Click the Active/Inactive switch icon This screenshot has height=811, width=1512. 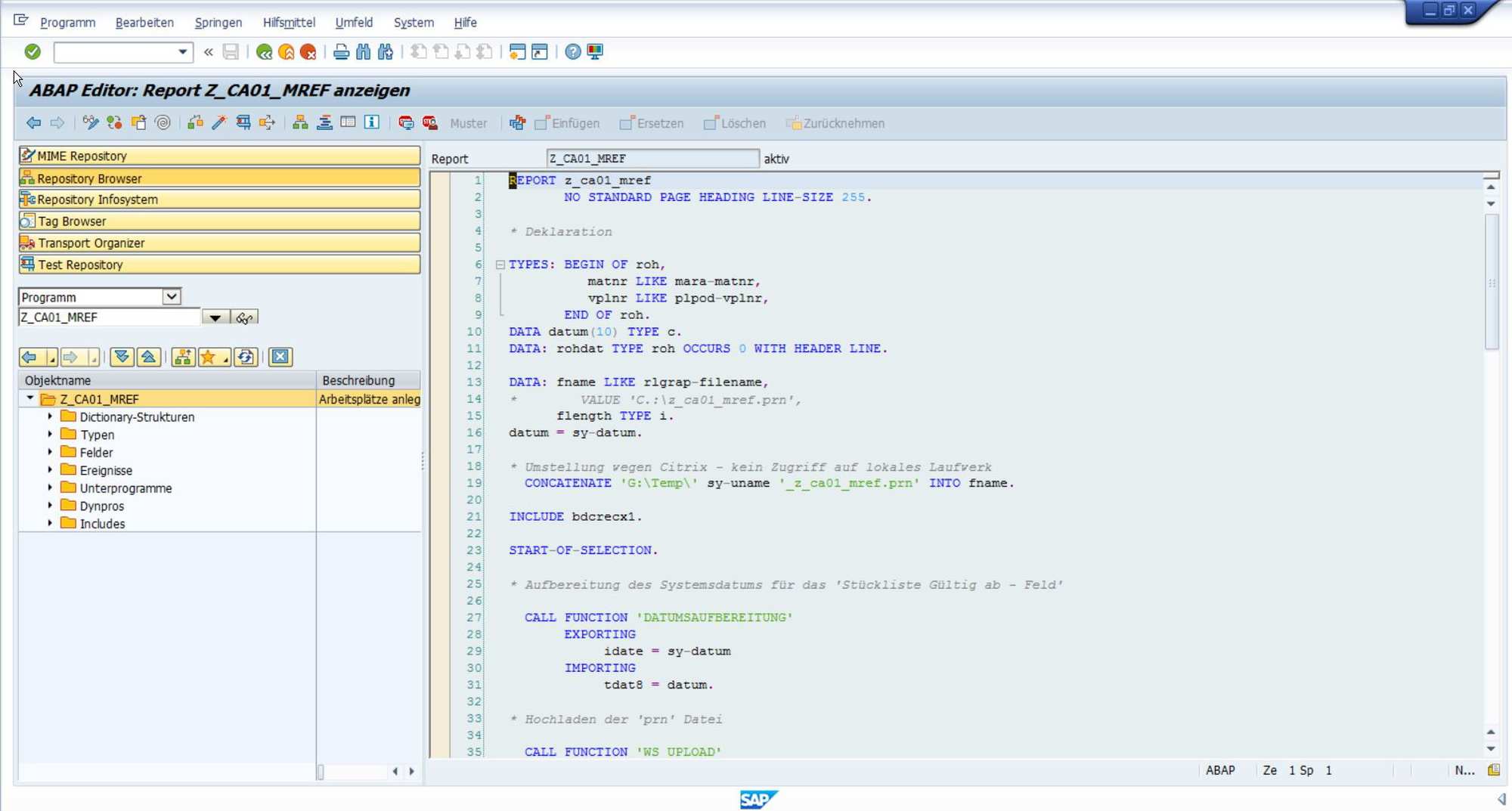(114, 122)
